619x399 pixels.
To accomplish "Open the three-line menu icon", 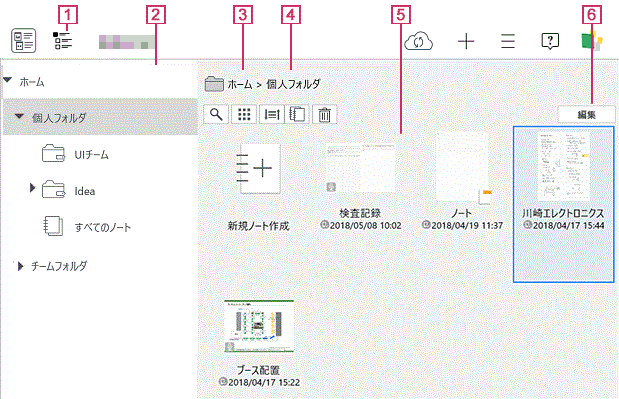I will [508, 41].
